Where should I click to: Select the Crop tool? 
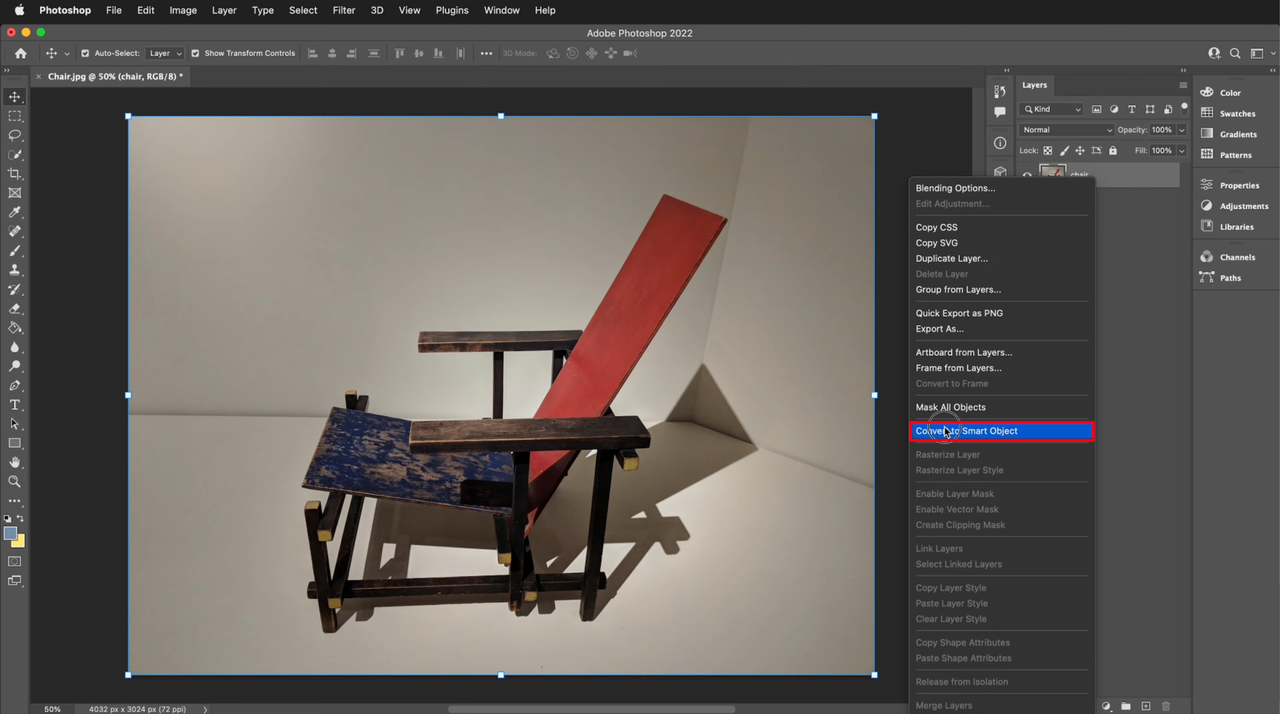point(15,174)
